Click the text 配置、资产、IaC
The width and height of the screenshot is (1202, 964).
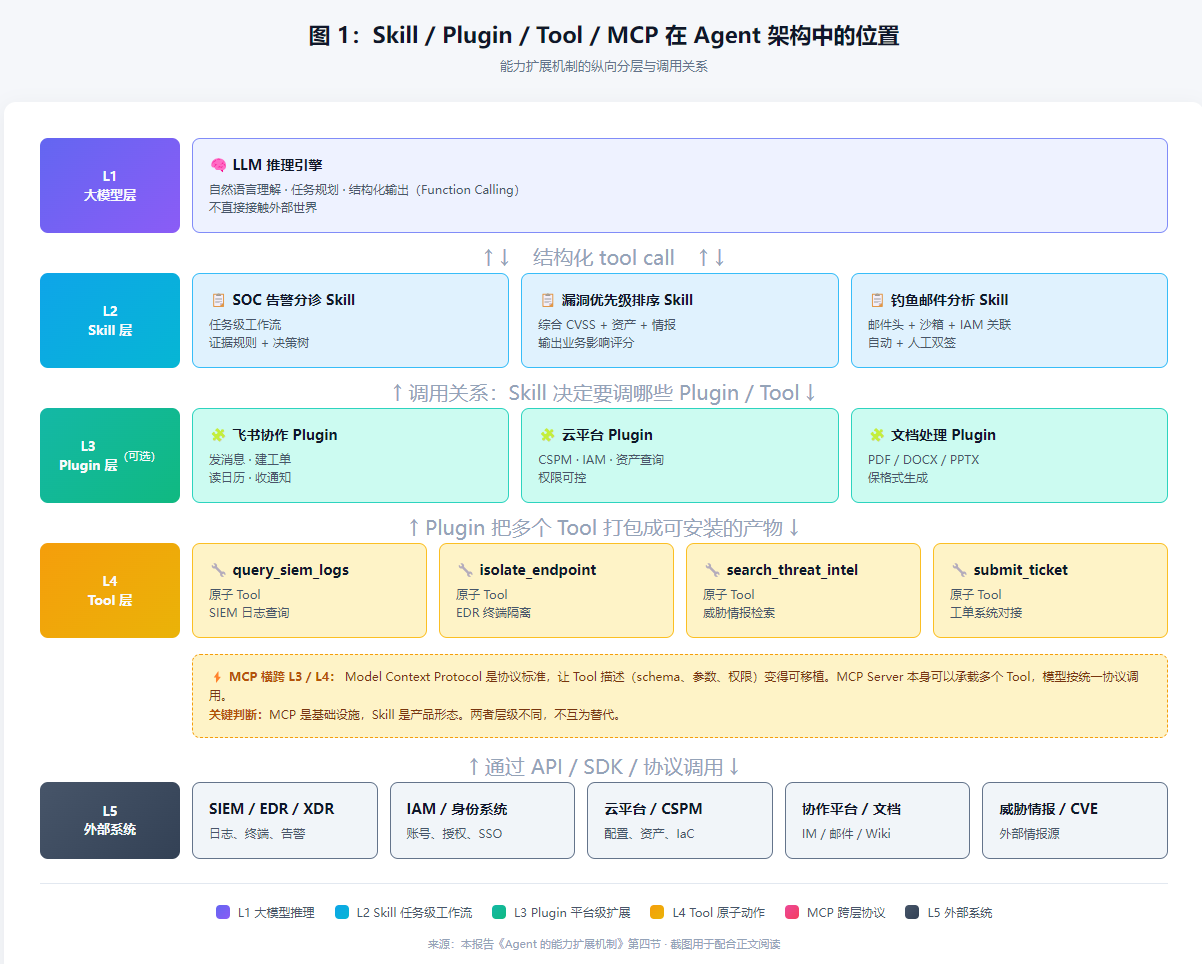coord(649,834)
